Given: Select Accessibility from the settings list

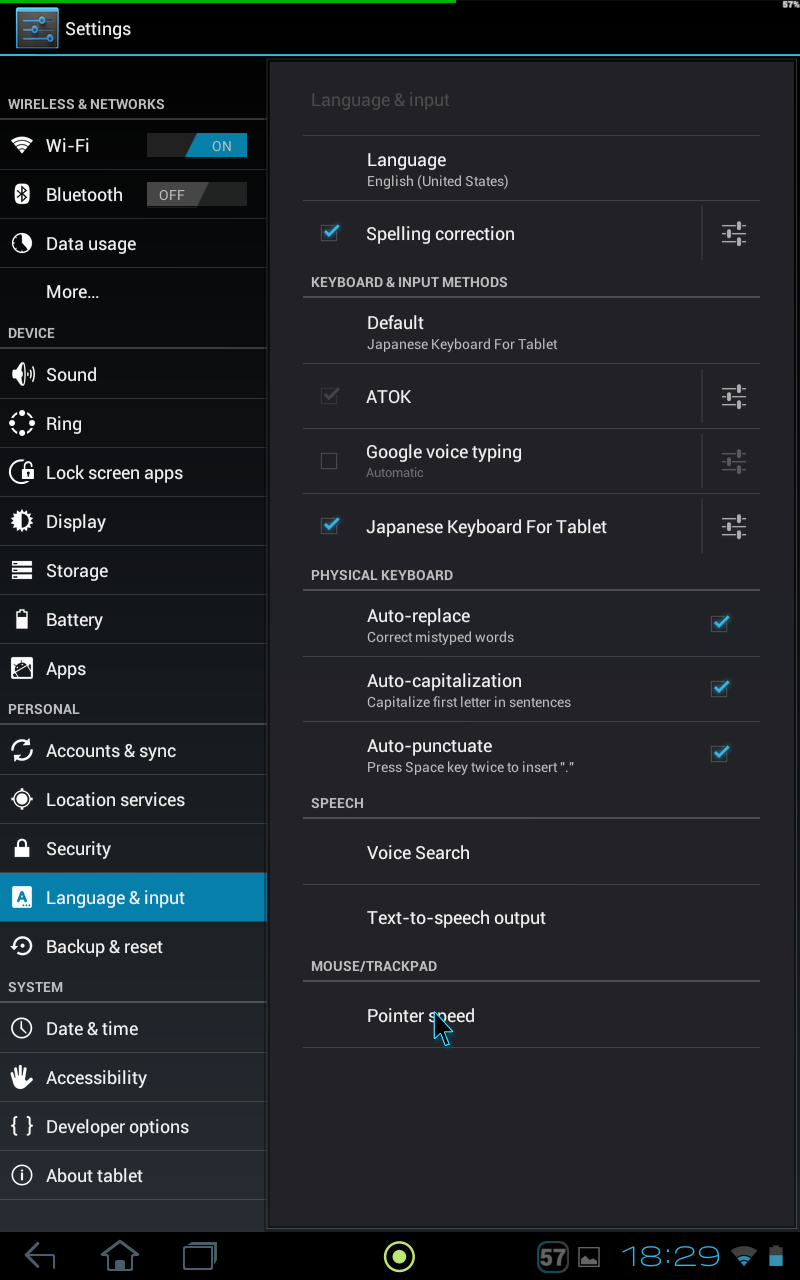Looking at the screenshot, I should click(x=96, y=1078).
